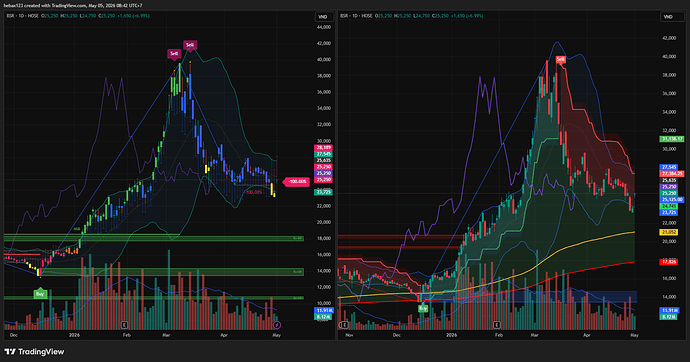Click the Feb date on left chart time axis

coord(127,335)
